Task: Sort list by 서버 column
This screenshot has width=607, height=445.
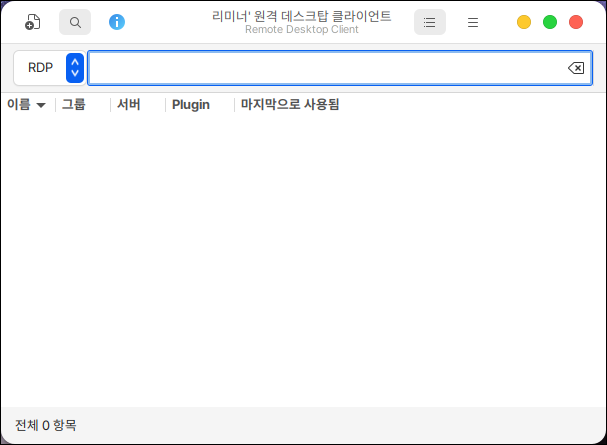Action: click(x=128, y=104)
